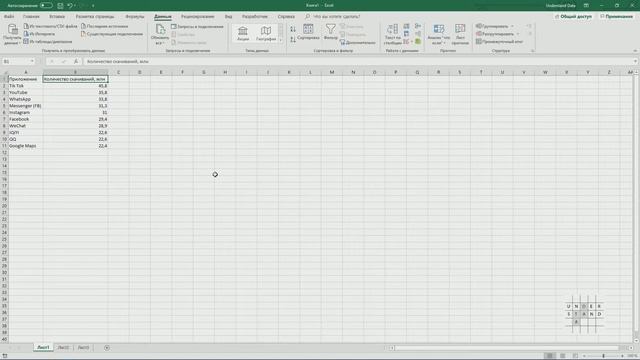Click the Undo arrow in title bar

[70, 6]
